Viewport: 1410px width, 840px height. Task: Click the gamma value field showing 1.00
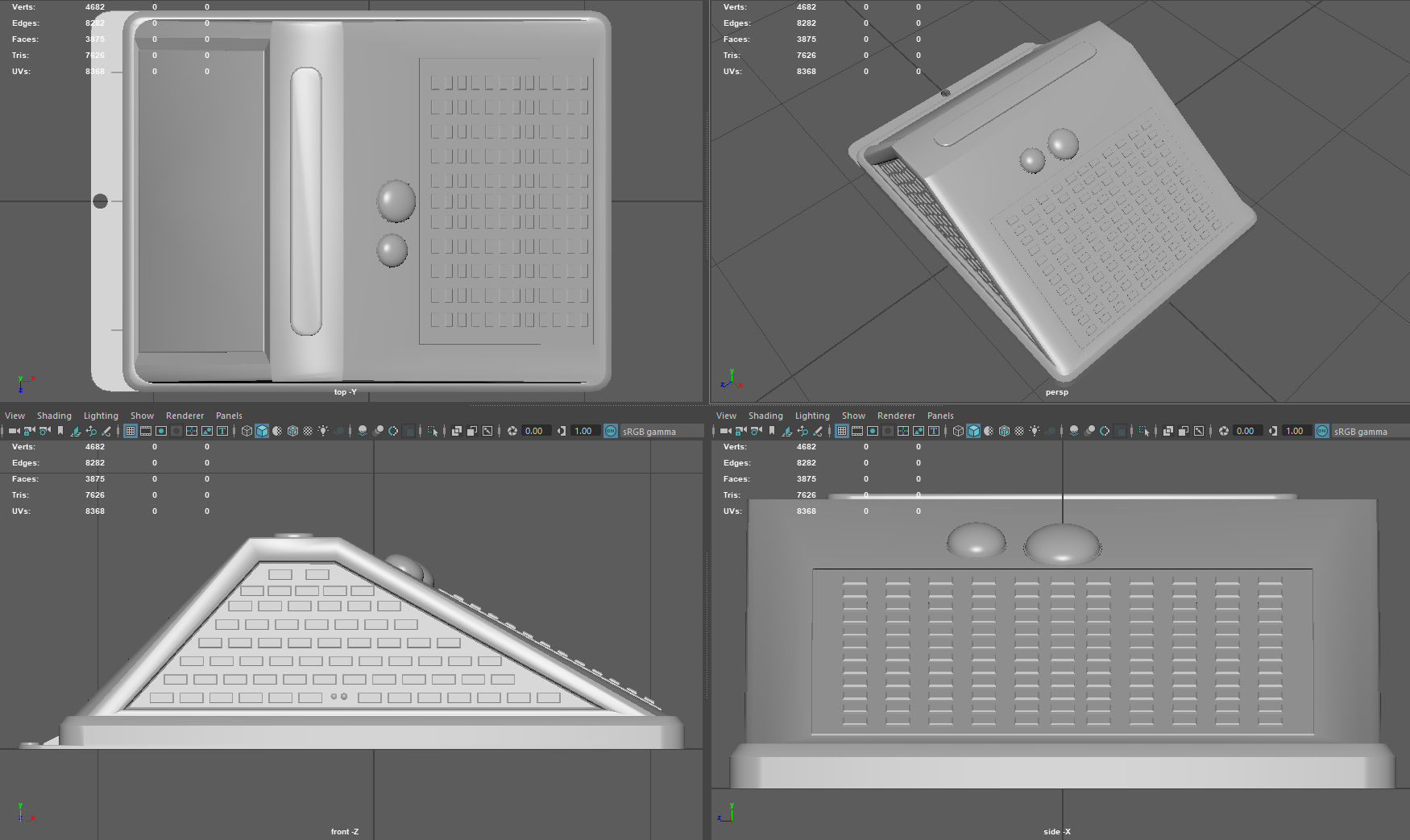pyautogui.click(x=582, y=431)
